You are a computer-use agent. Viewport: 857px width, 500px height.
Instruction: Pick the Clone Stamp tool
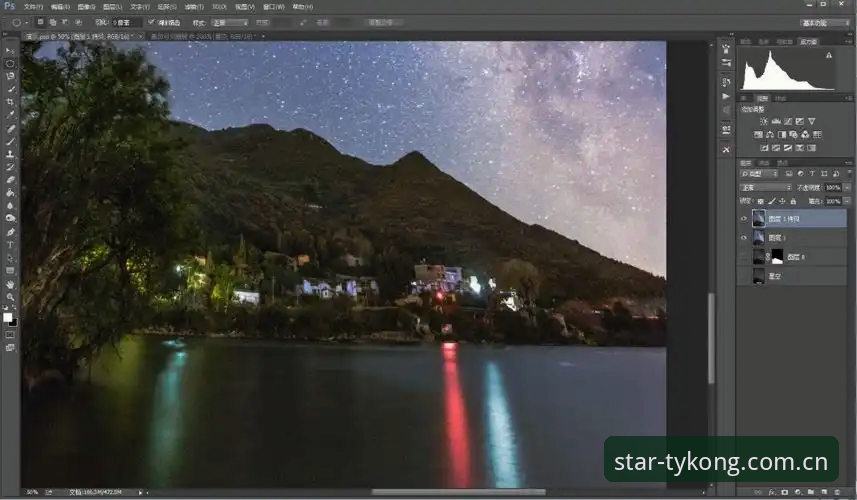pyautogui.click(x=10, y=154)
